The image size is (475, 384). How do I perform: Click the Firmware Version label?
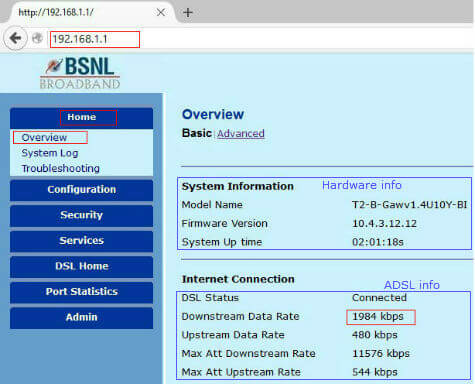(224, 223)
